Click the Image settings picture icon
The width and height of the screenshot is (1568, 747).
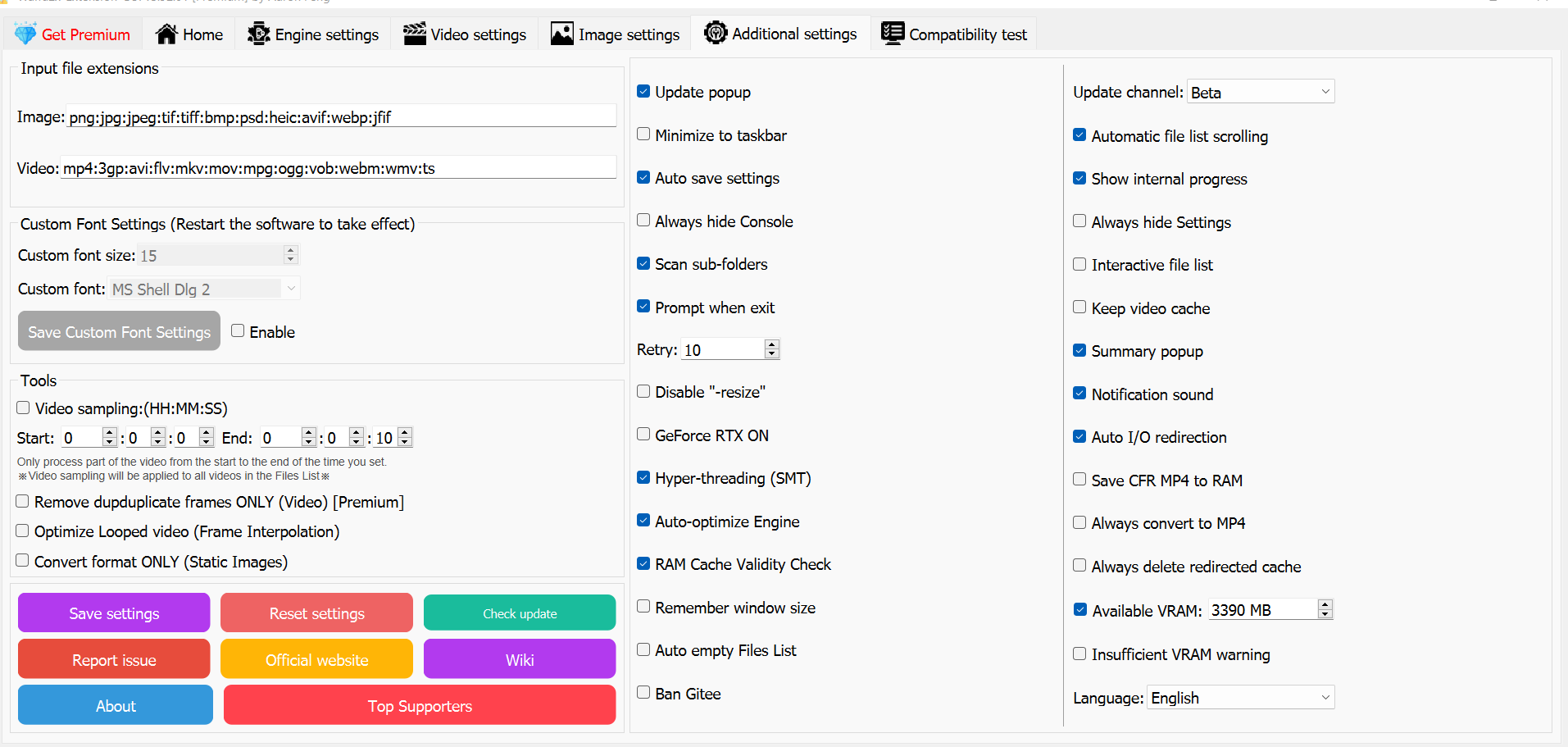562,34
